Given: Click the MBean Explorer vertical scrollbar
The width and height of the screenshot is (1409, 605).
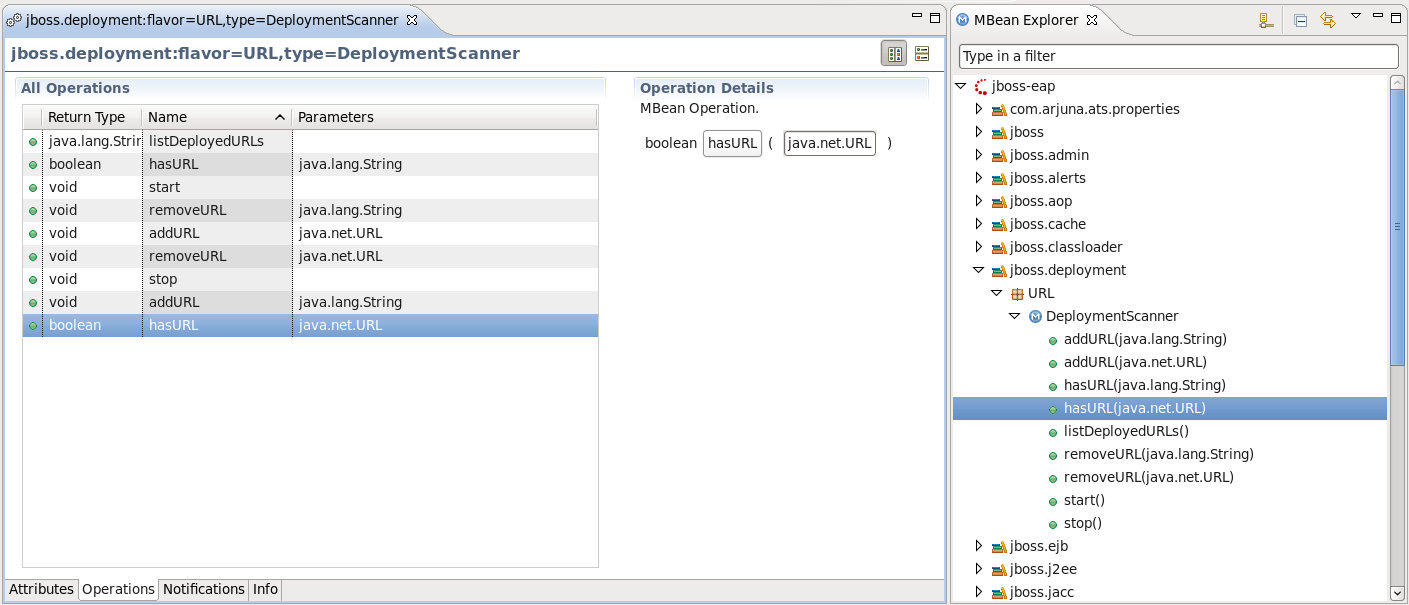Looking at the screenshot, I should coord(1397,300).
